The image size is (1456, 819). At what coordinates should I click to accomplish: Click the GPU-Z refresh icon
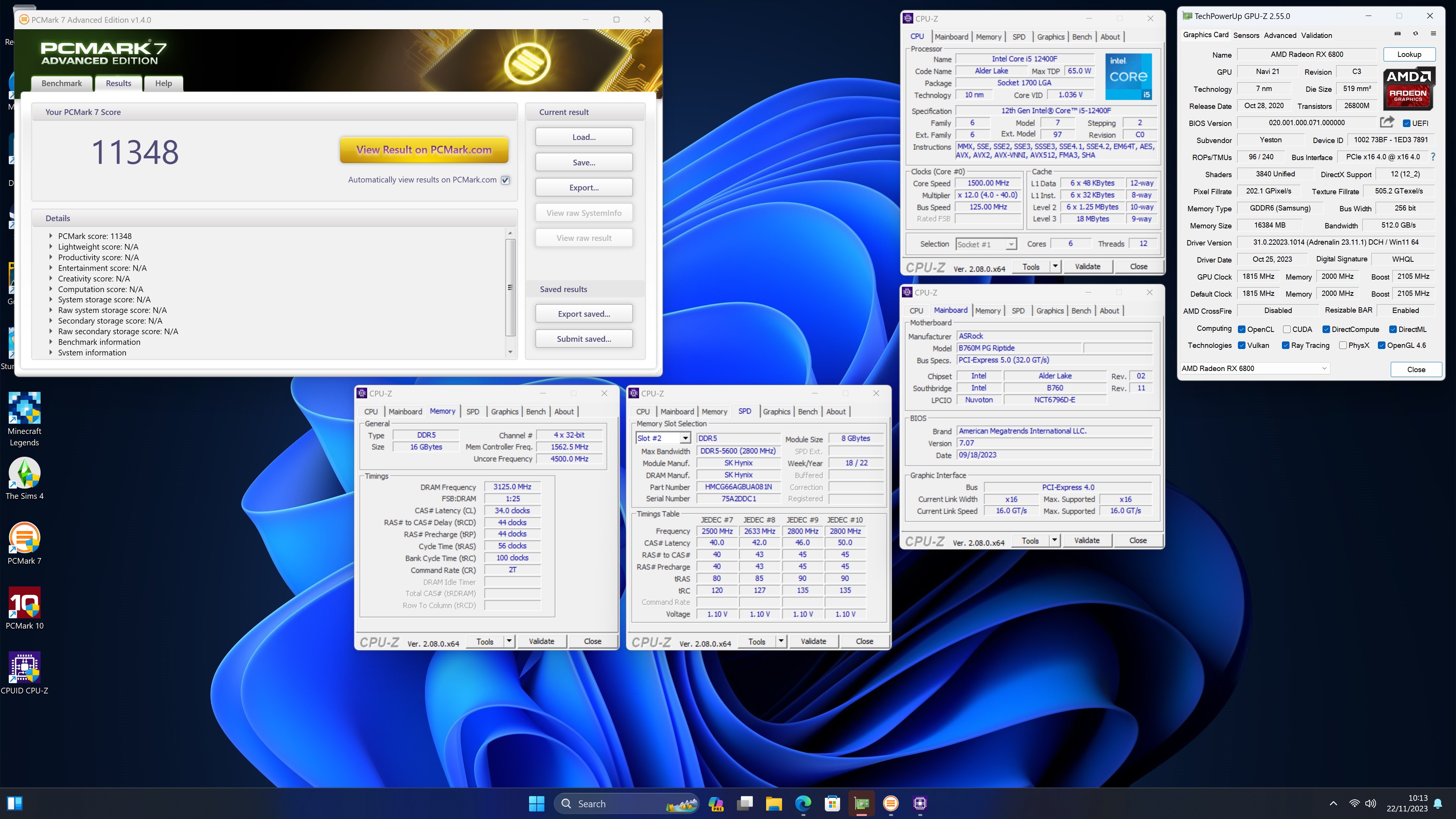pos(1415,34)
